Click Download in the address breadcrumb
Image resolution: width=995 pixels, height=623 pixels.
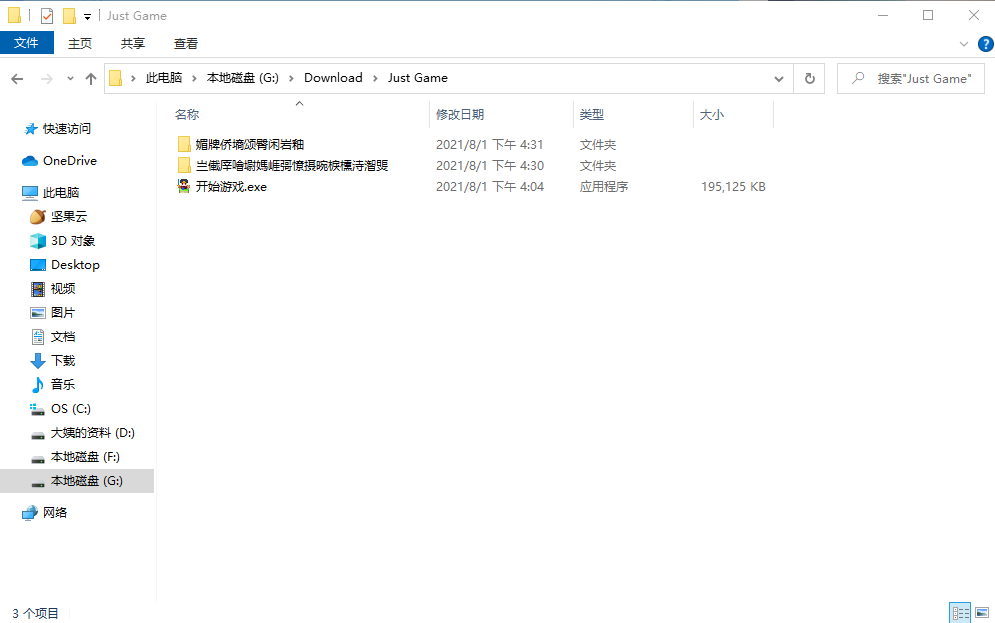333,78
